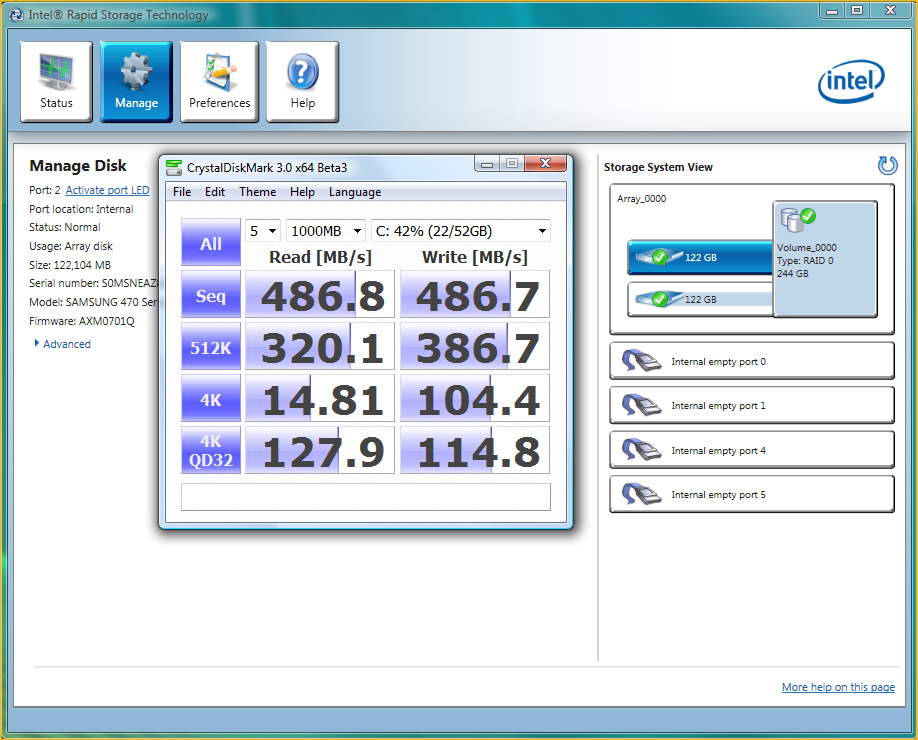
Task: Click the Firmware: AXM0701Q text
Action: tap(82, 321)
